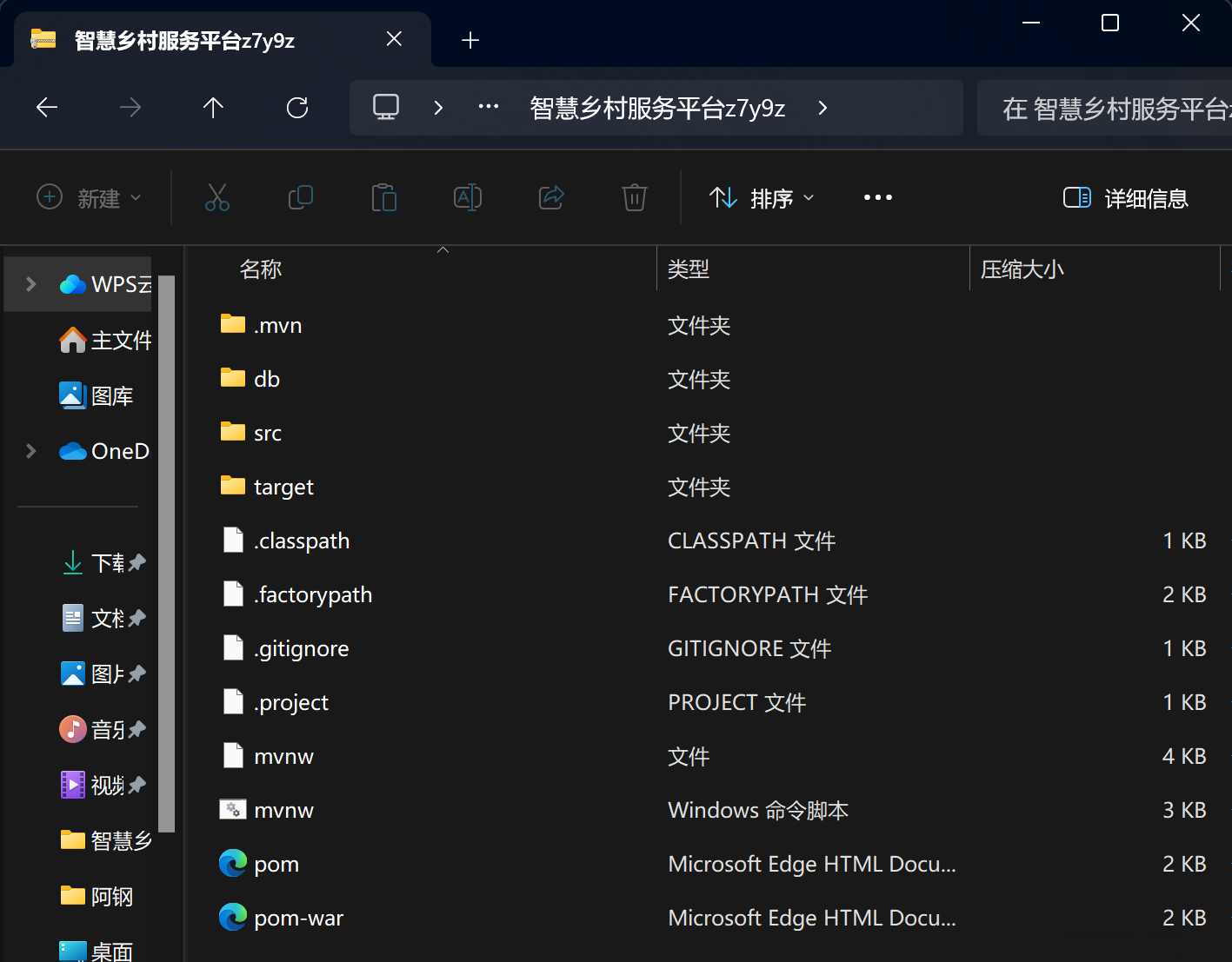Open the Music quick access item
The width and height of the screenshot is (1232, 962).
tap(94, 729)
